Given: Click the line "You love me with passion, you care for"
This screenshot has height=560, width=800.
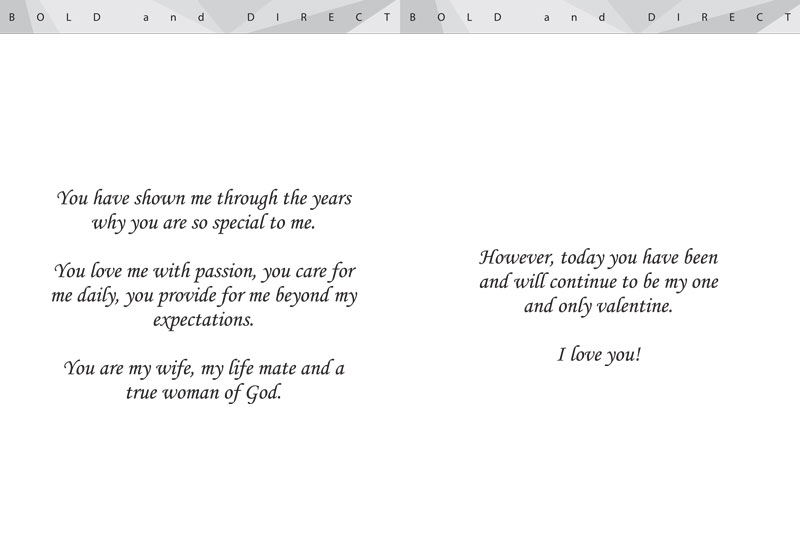Looking at the screenshot, I should (x=204, y=271).
